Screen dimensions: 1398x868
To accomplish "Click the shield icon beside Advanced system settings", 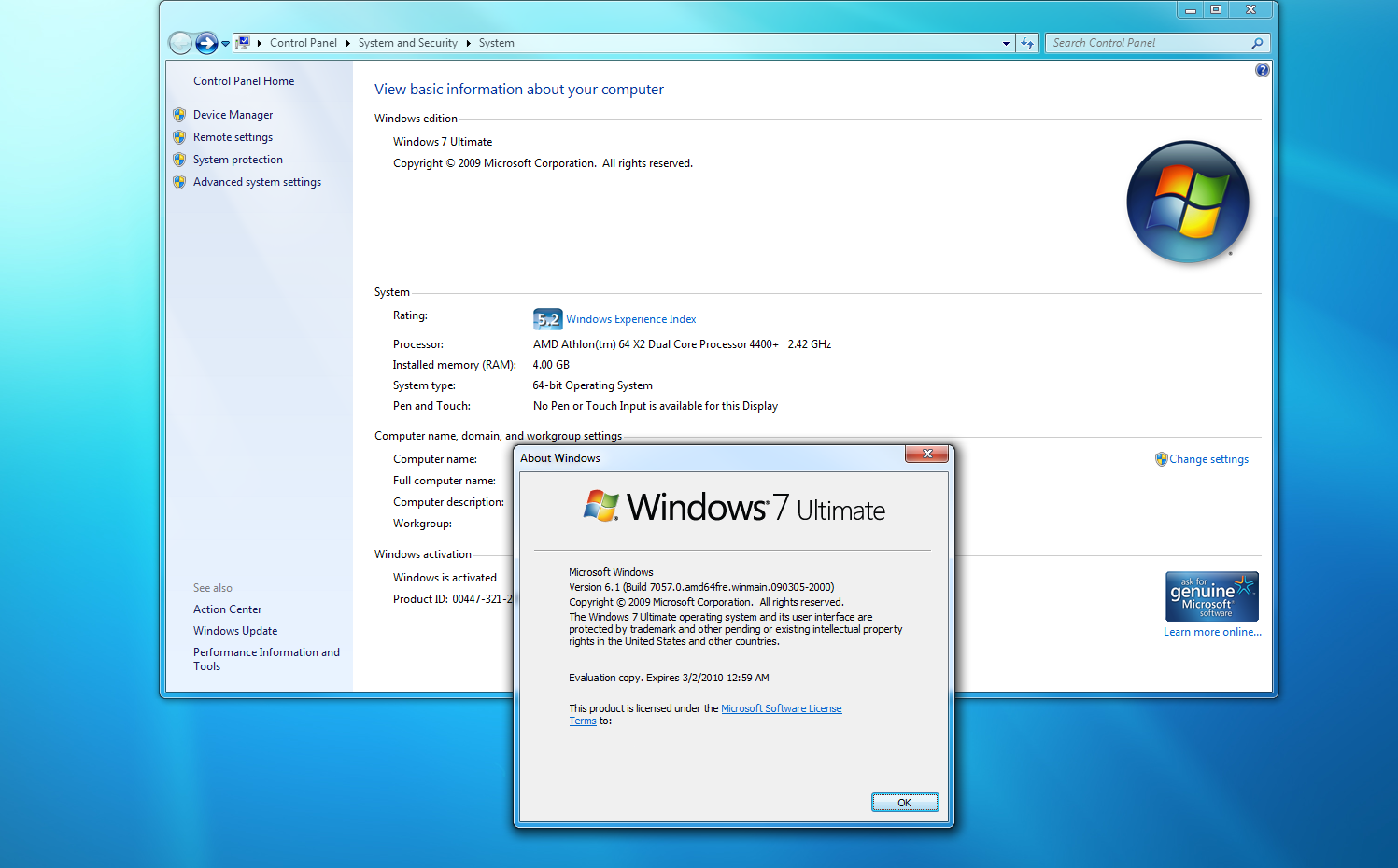I will click(179, 182).
